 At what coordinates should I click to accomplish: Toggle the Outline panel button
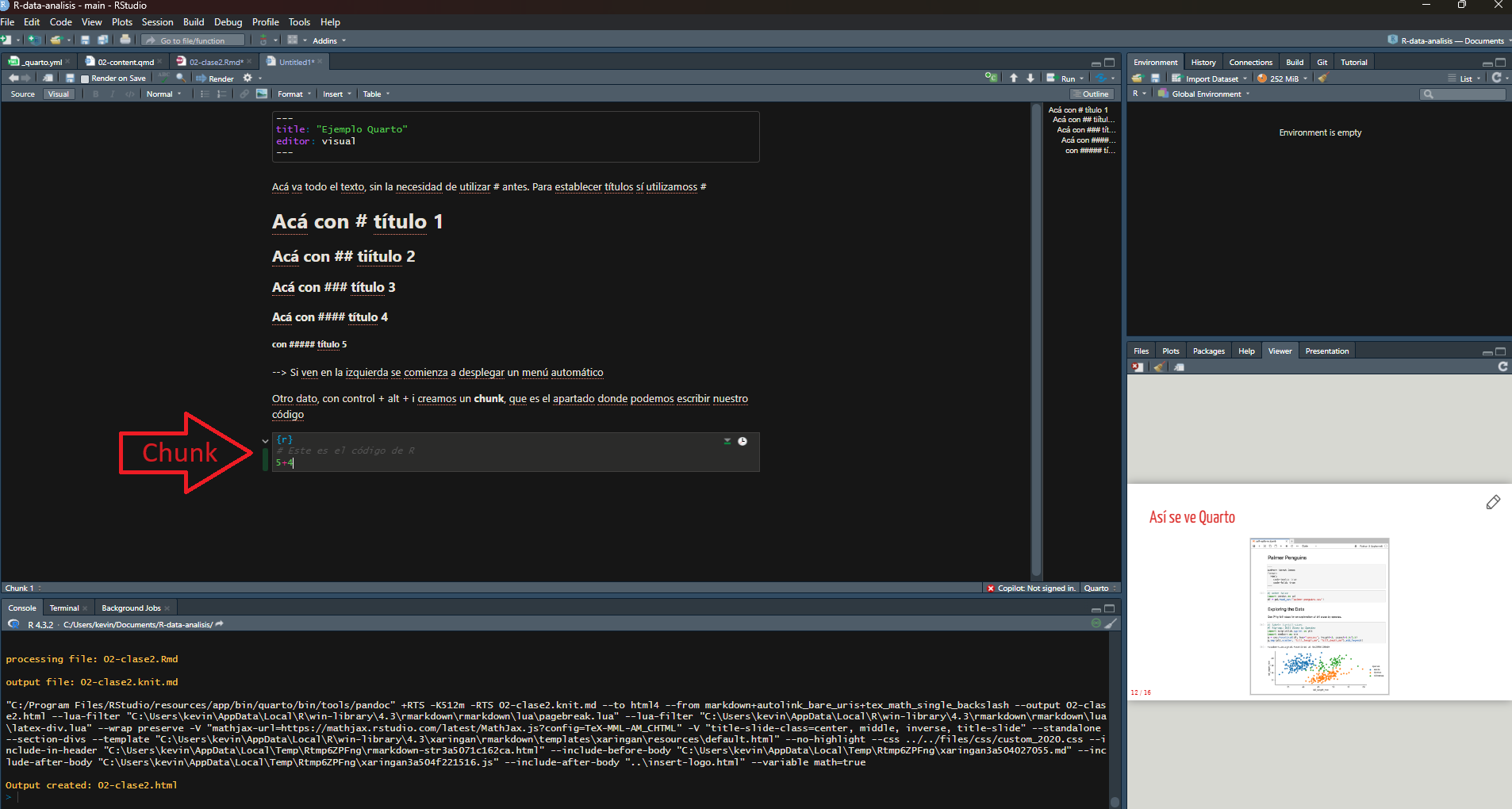click(1092, 94)
